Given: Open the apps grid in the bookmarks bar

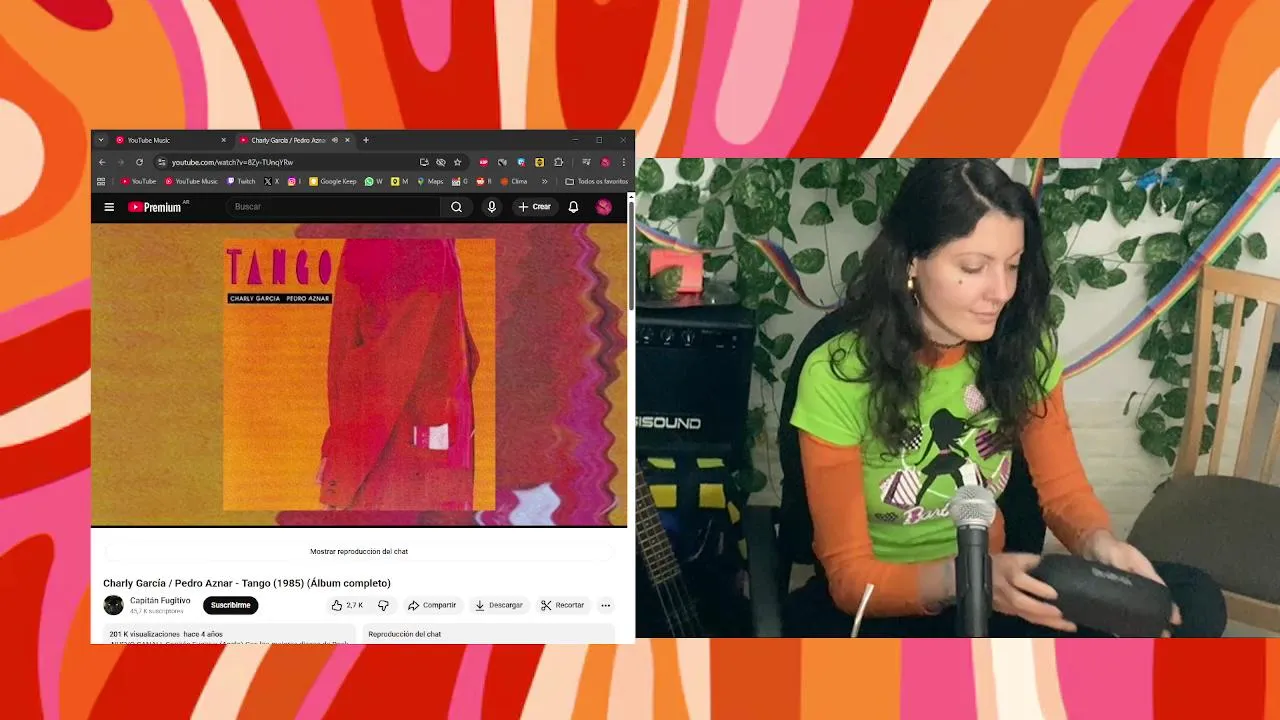Looking at the screenshot, I should pyautogui.click(x=101, y=181).
